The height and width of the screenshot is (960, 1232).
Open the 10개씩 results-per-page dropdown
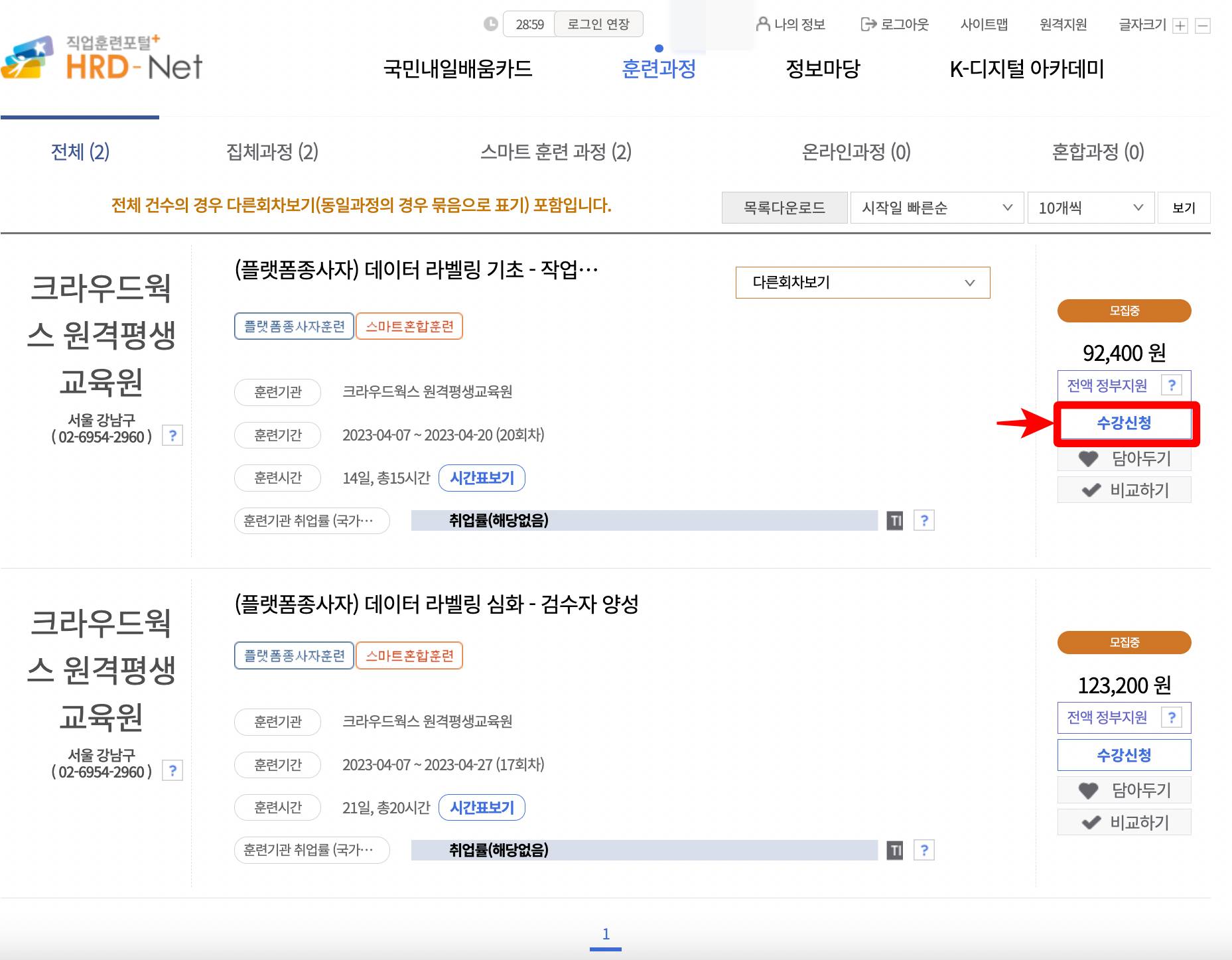click(x=1090, y=208)
